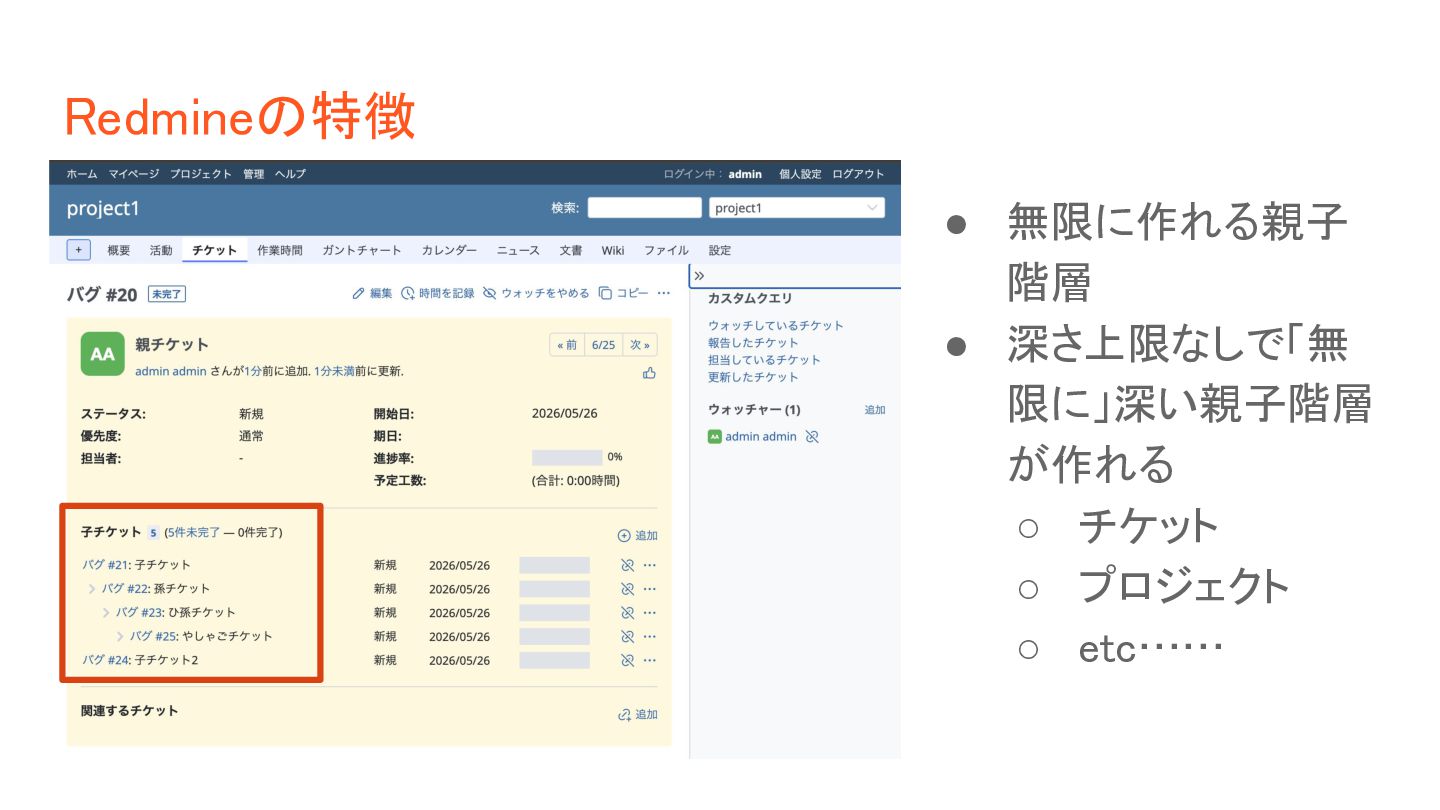Select the チケット tab
This screenshot has width=1440, height=810.
[x=215, y=251]
